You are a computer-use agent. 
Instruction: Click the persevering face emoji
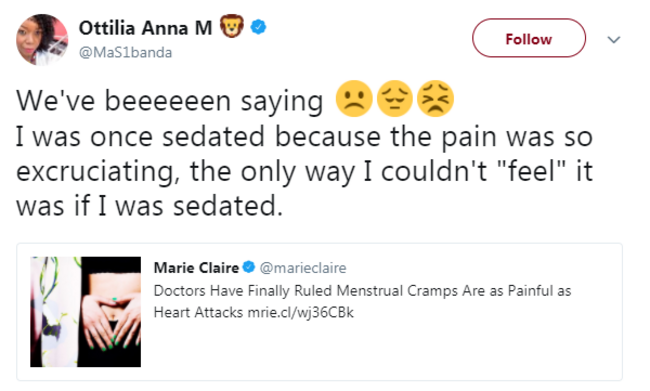coord(435,99)
